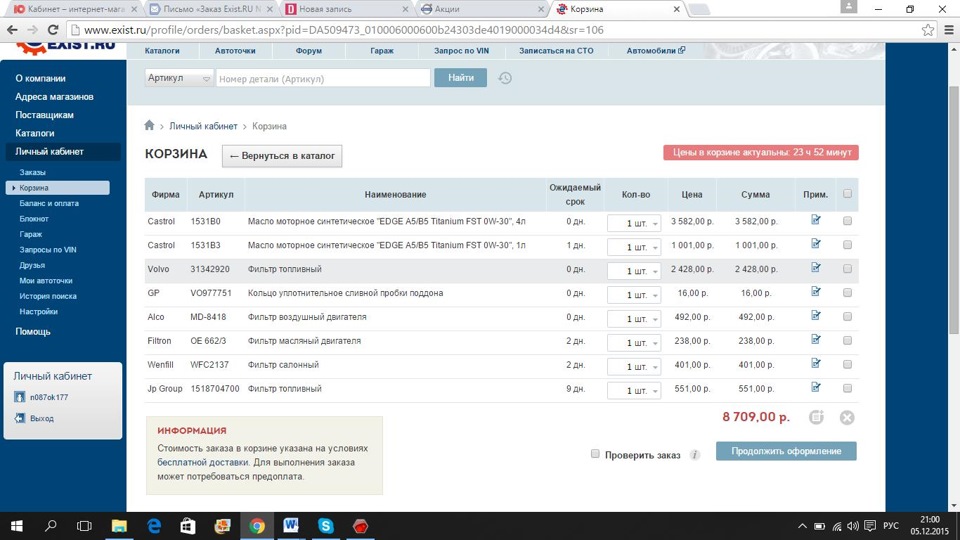The image size is (960, 540).
Task: Open the Запрос по VIN menu item
Action: point(462,51)
